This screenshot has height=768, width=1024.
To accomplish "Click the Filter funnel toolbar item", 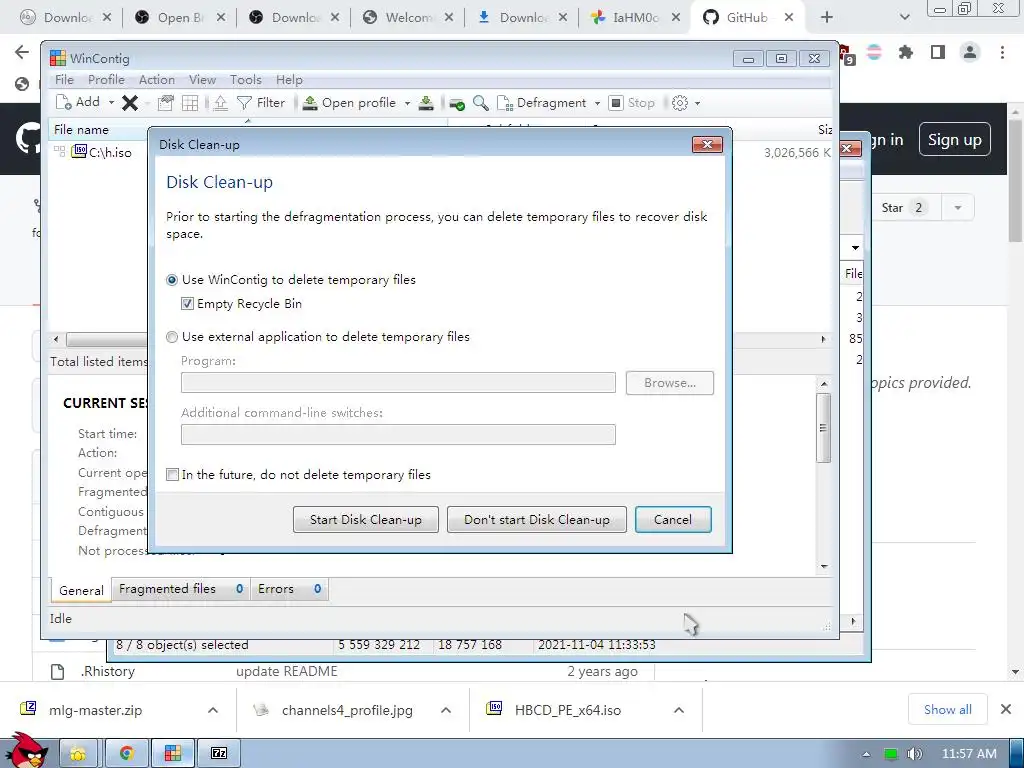I will click(261, 103).
